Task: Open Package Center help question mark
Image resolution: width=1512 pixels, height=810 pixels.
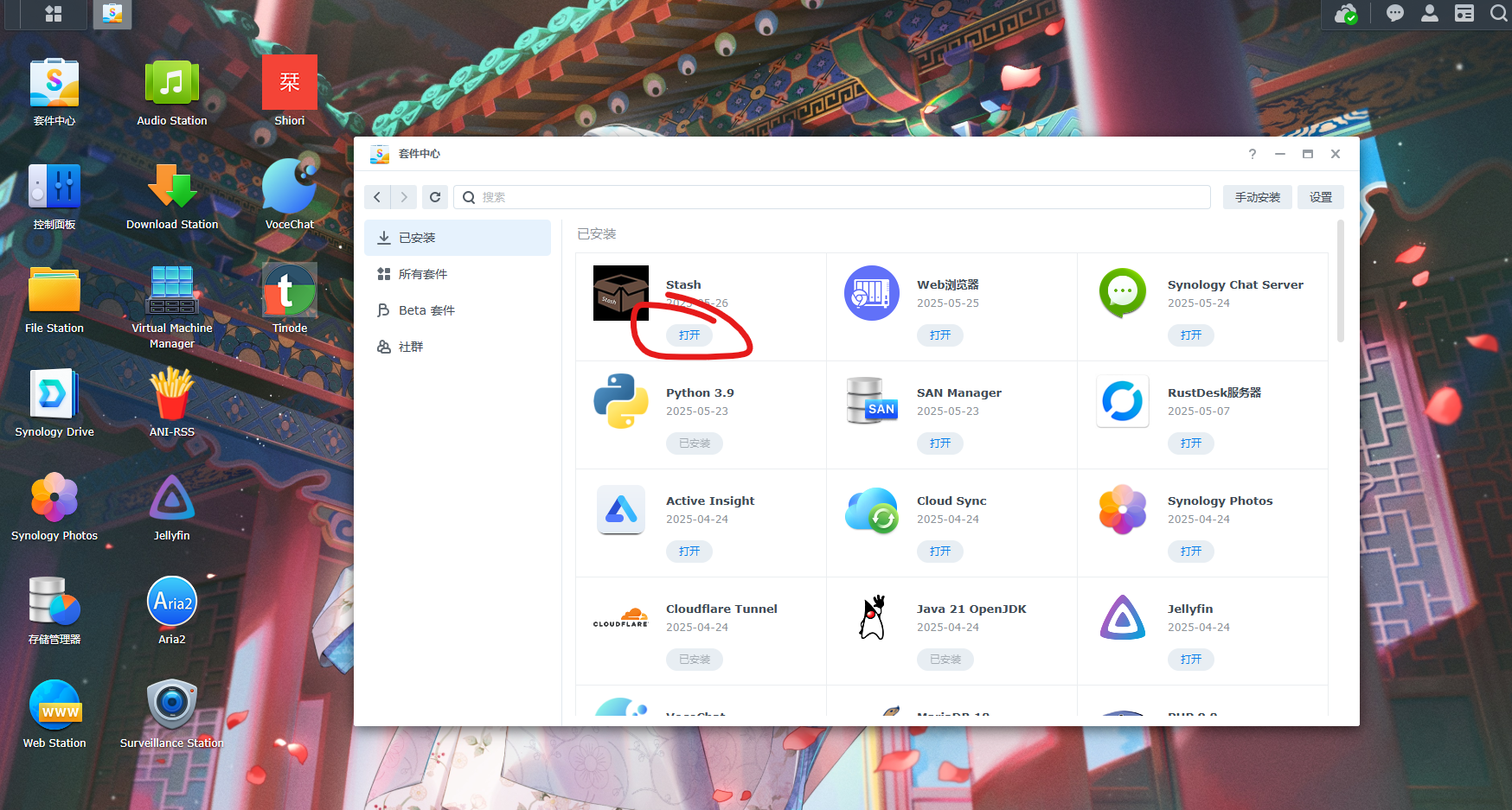Action: 1253,154
